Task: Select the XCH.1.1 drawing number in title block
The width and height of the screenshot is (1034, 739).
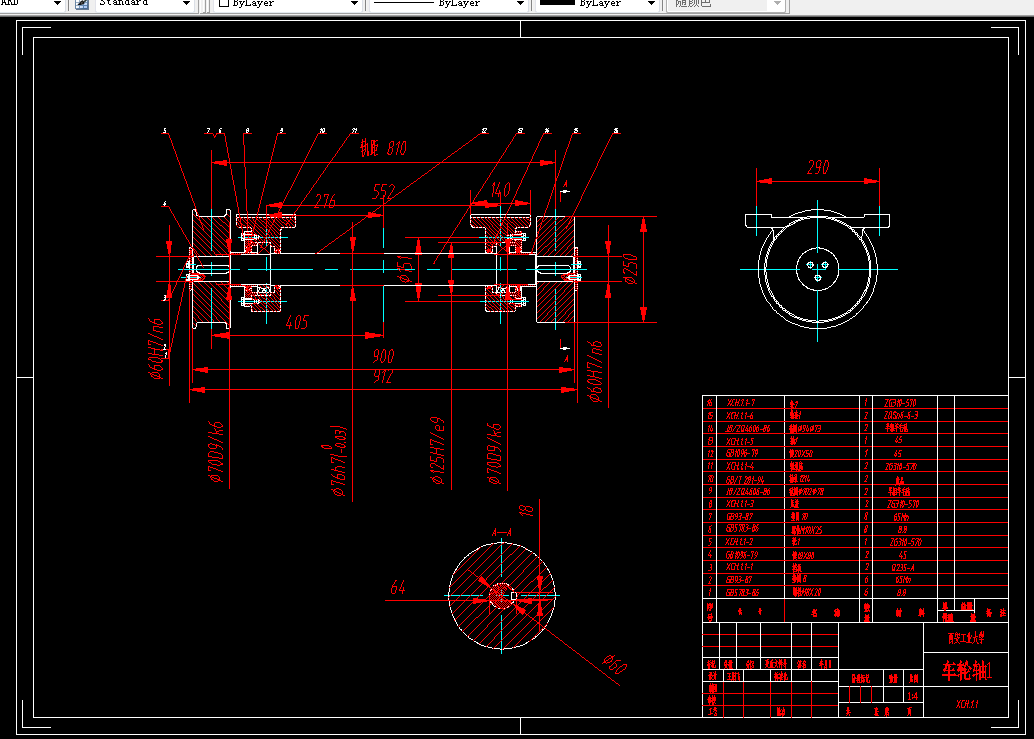Action: click(967, 704)
